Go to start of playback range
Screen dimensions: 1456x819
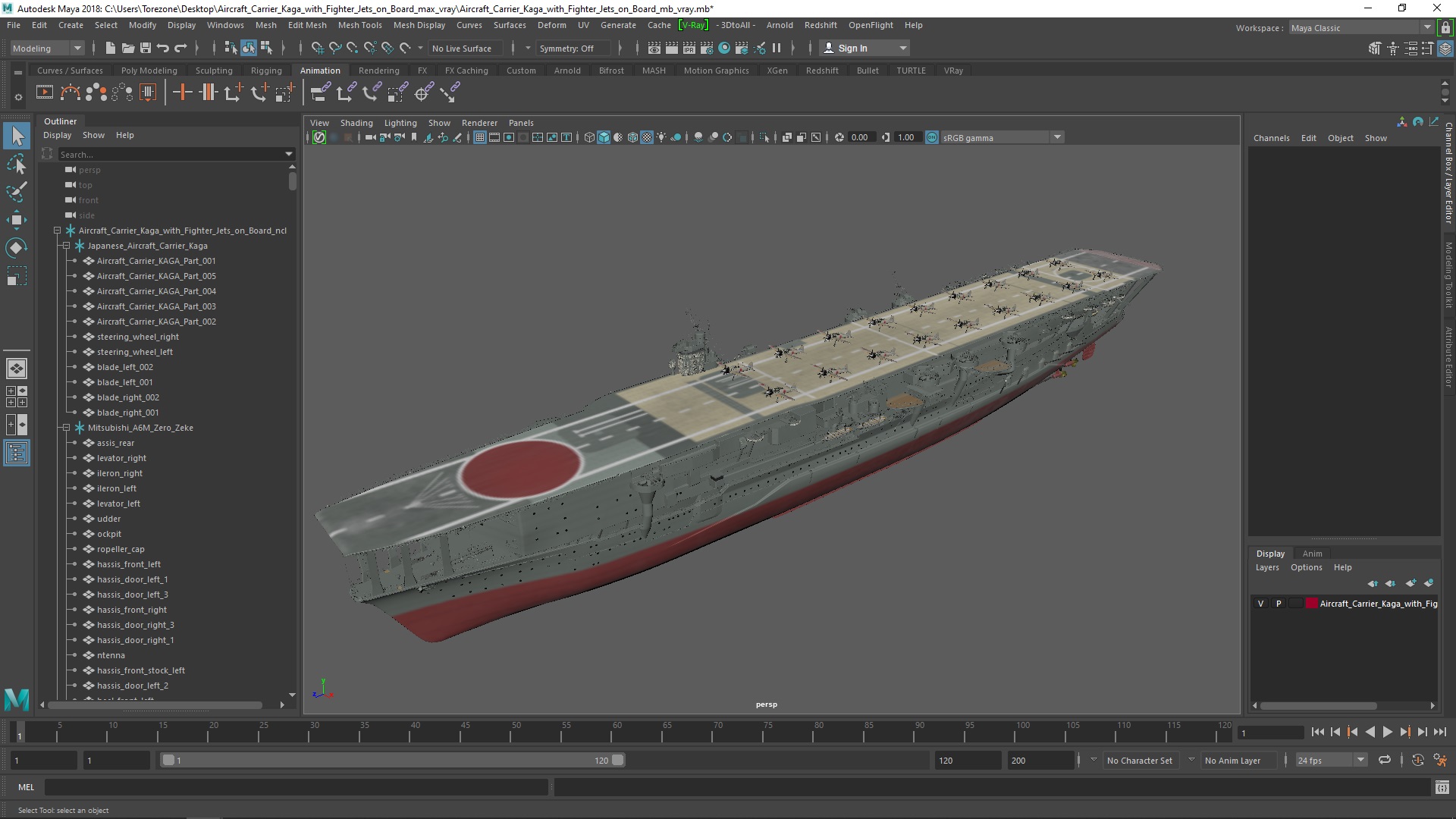(x=1317, y=732)
